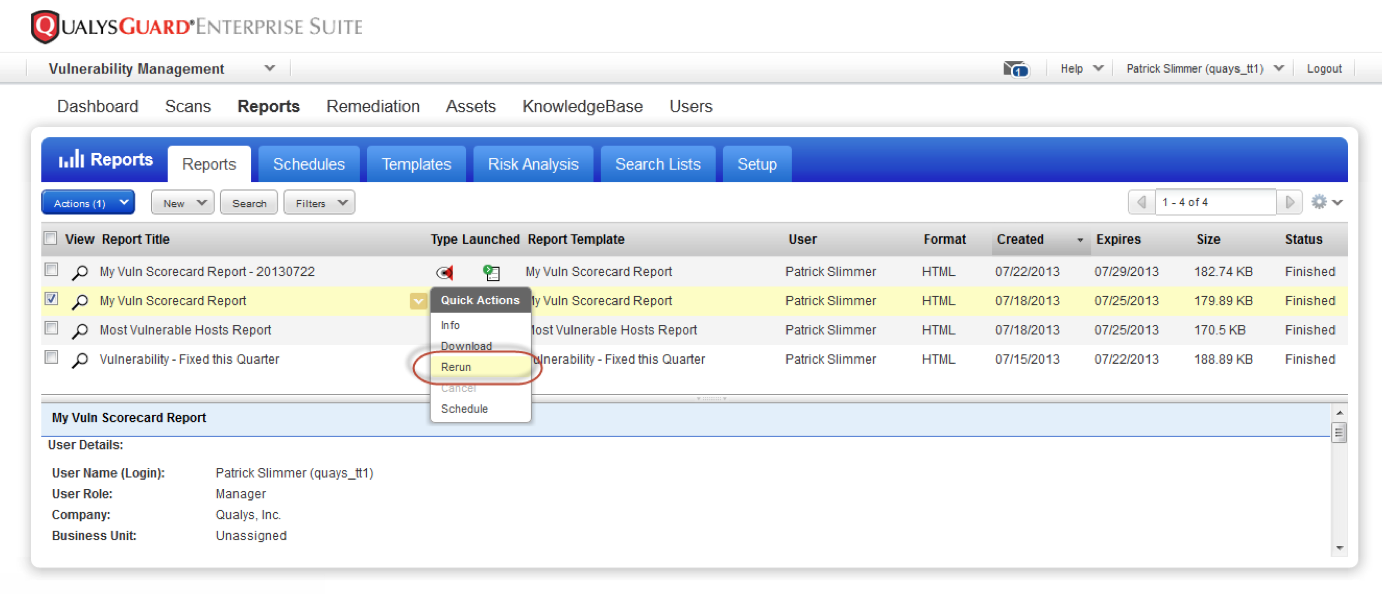
Task: Click the Search button
Action: [249, 203]
